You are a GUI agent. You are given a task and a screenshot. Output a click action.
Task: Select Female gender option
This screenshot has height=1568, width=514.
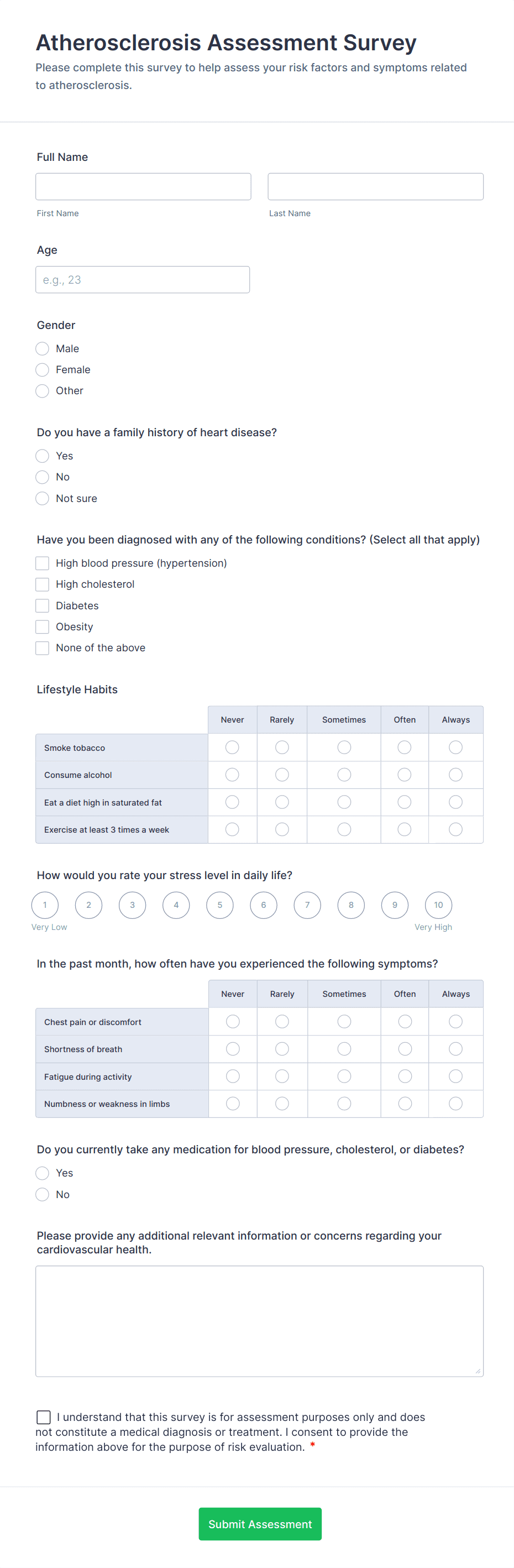coord(42,369)
